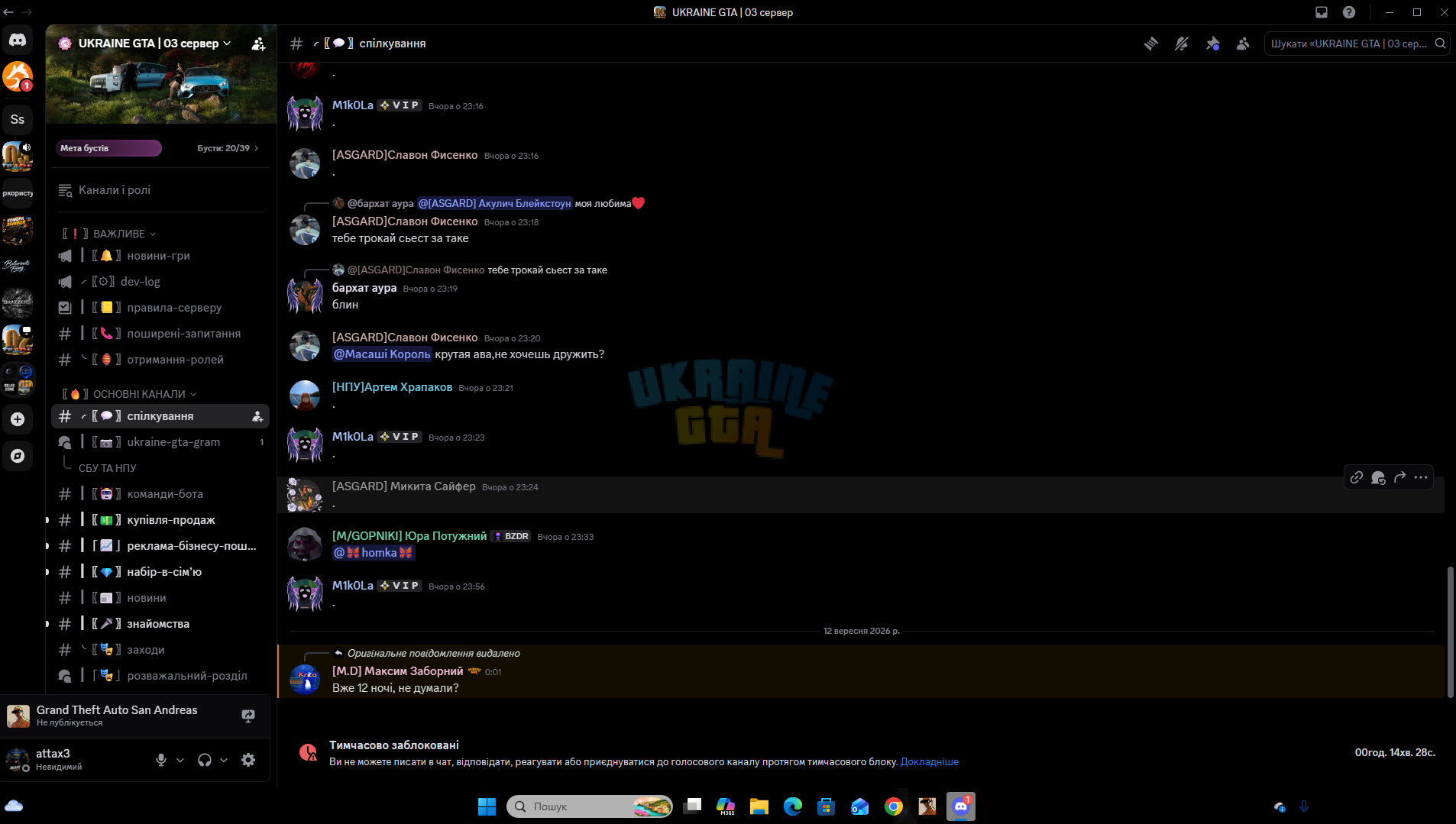Screen dimensions: 1456x824
Task: Click username M1k0La at 23:16
Action: coord(353,105)
